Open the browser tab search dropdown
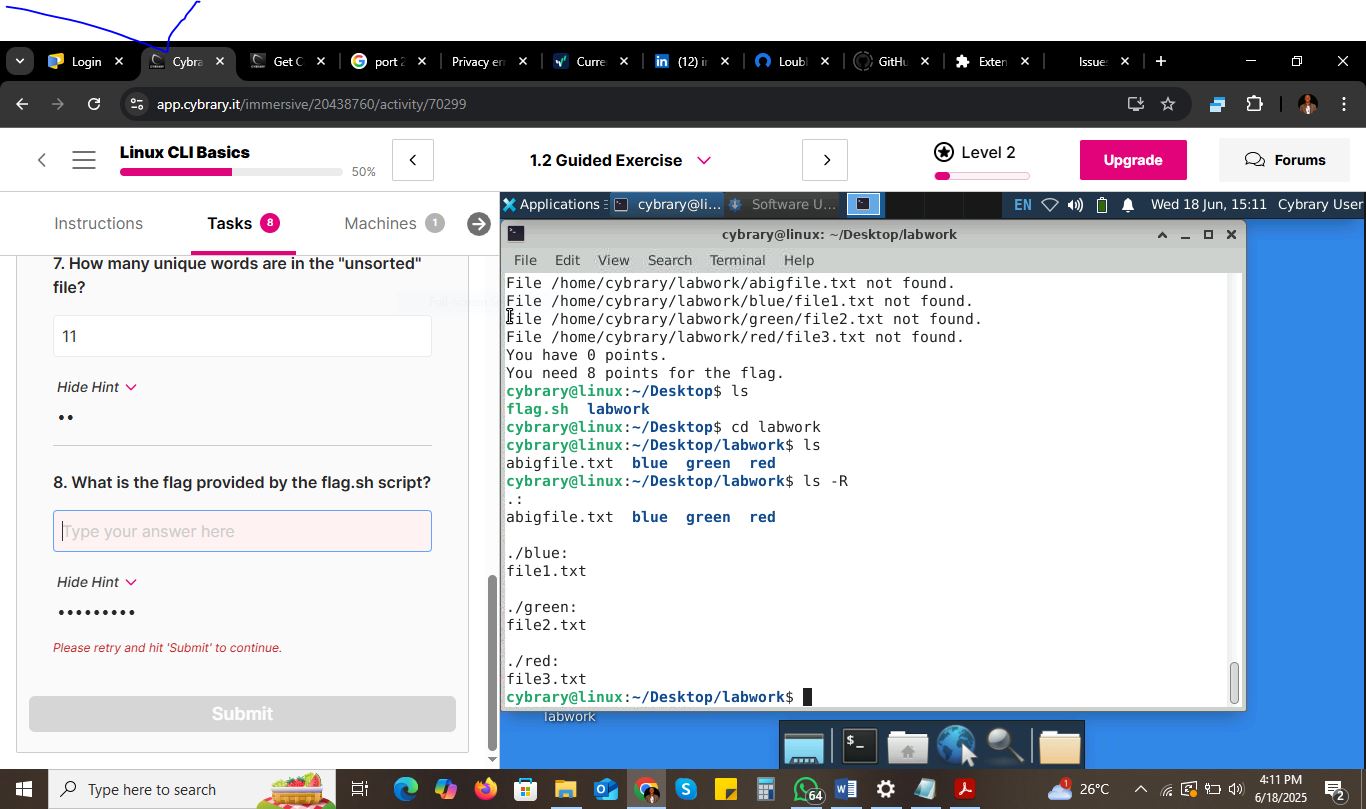Screen dimensions: 1366x809 [x=19, y=62]
